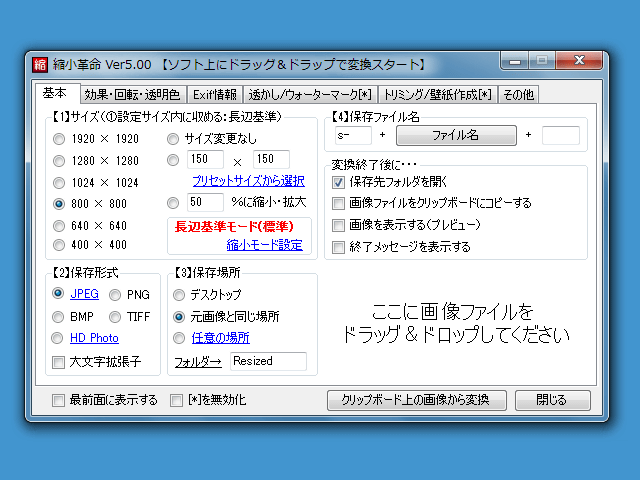This screenshot has width=640, height=480.
Task: Click the ファイル名 button
Action: 456,135
